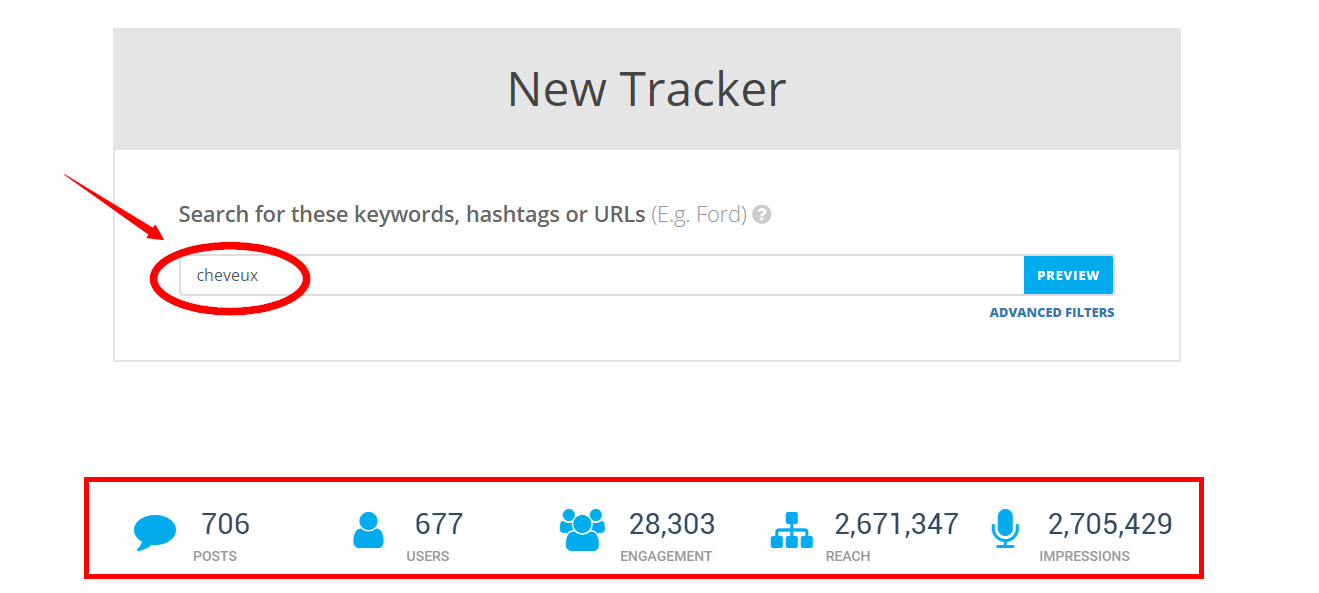Focus the keyword search field containing cheveux
Screen dimensions: 1319x593
pyautogui.click(x=600, y=275)
